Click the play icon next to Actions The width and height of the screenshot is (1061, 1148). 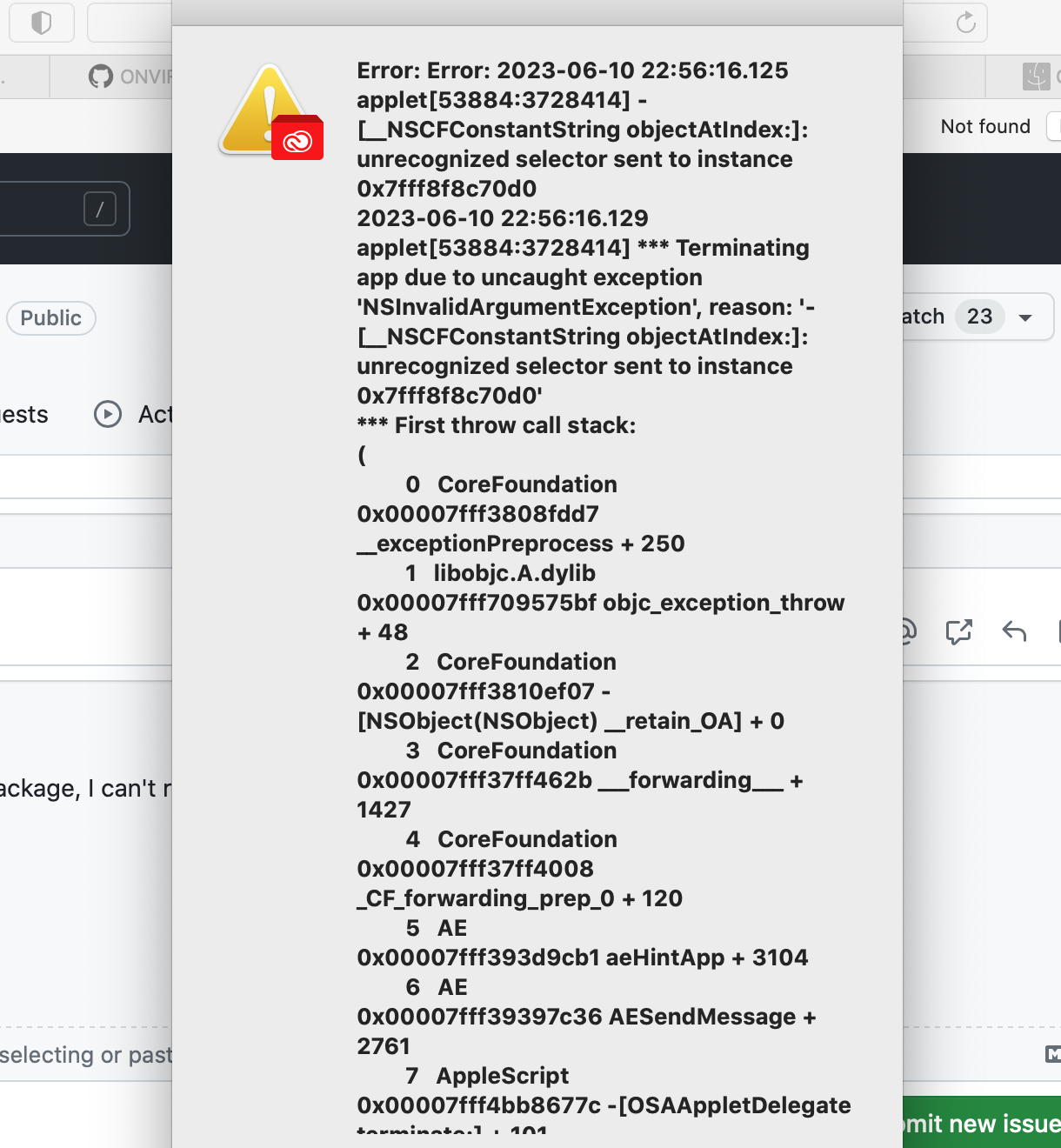pyautogui.click(x=107, y=415)
